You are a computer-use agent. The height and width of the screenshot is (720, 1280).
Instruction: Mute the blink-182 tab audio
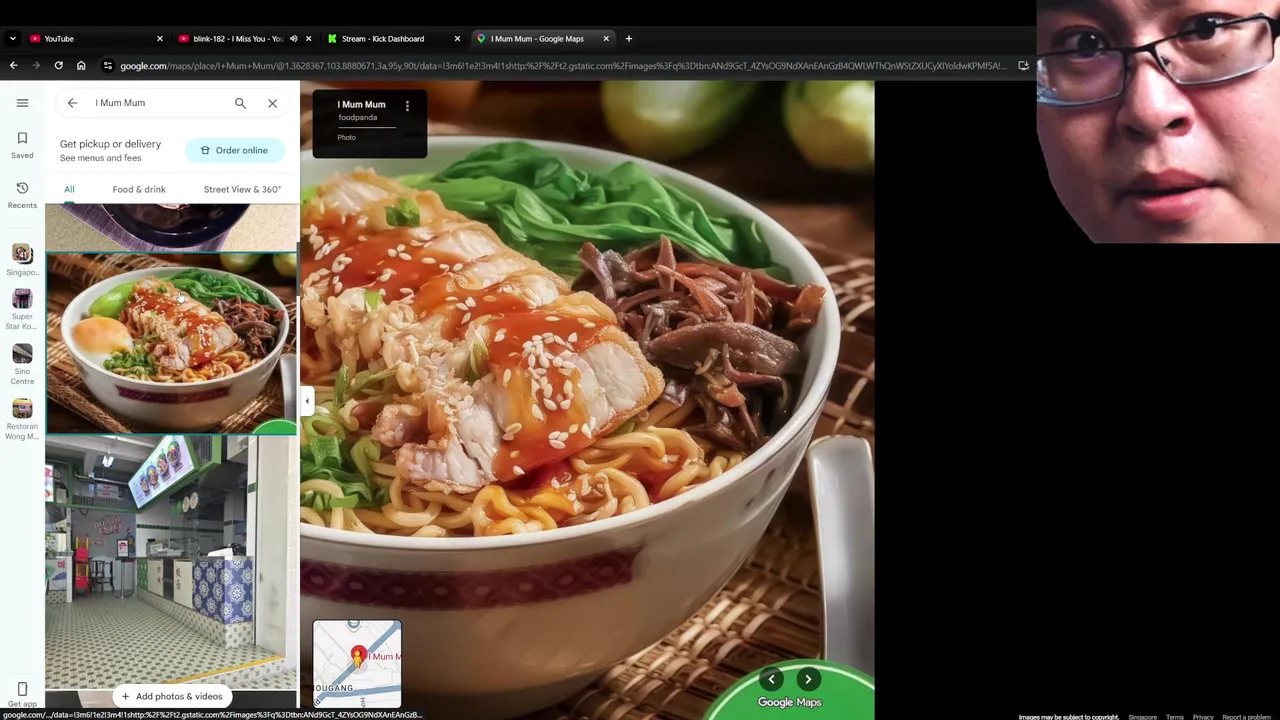(293, 39)
